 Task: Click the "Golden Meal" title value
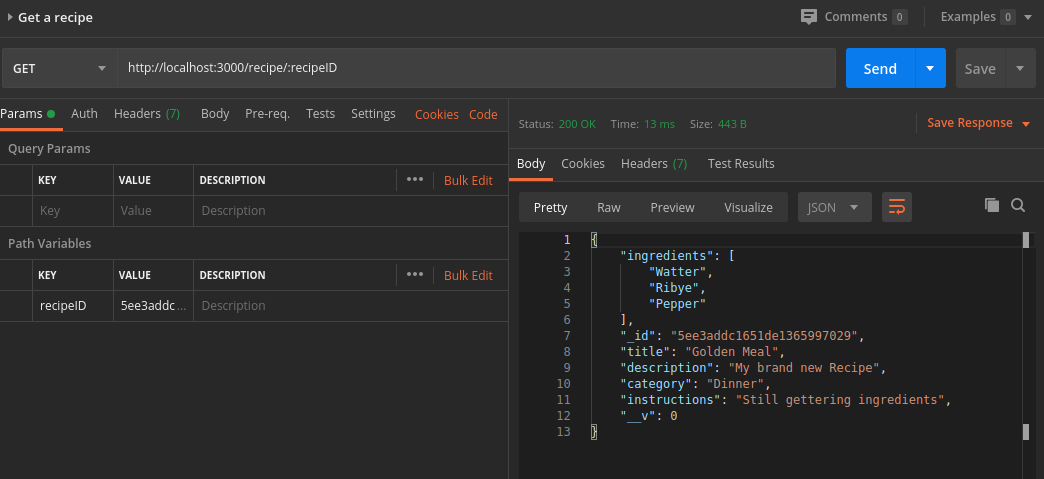click(731, 352)
